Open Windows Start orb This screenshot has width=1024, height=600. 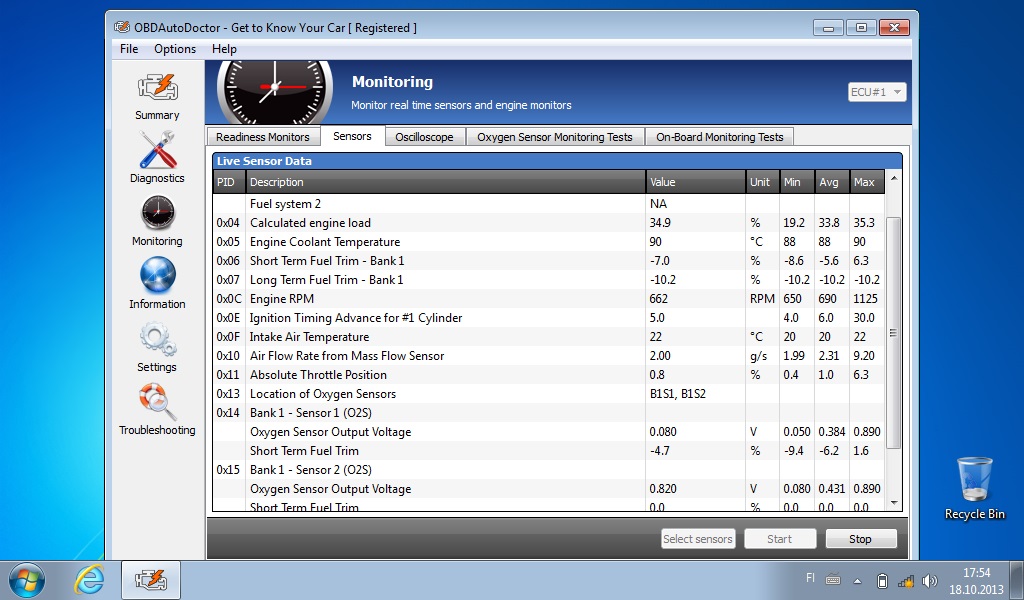coord(27,580)
